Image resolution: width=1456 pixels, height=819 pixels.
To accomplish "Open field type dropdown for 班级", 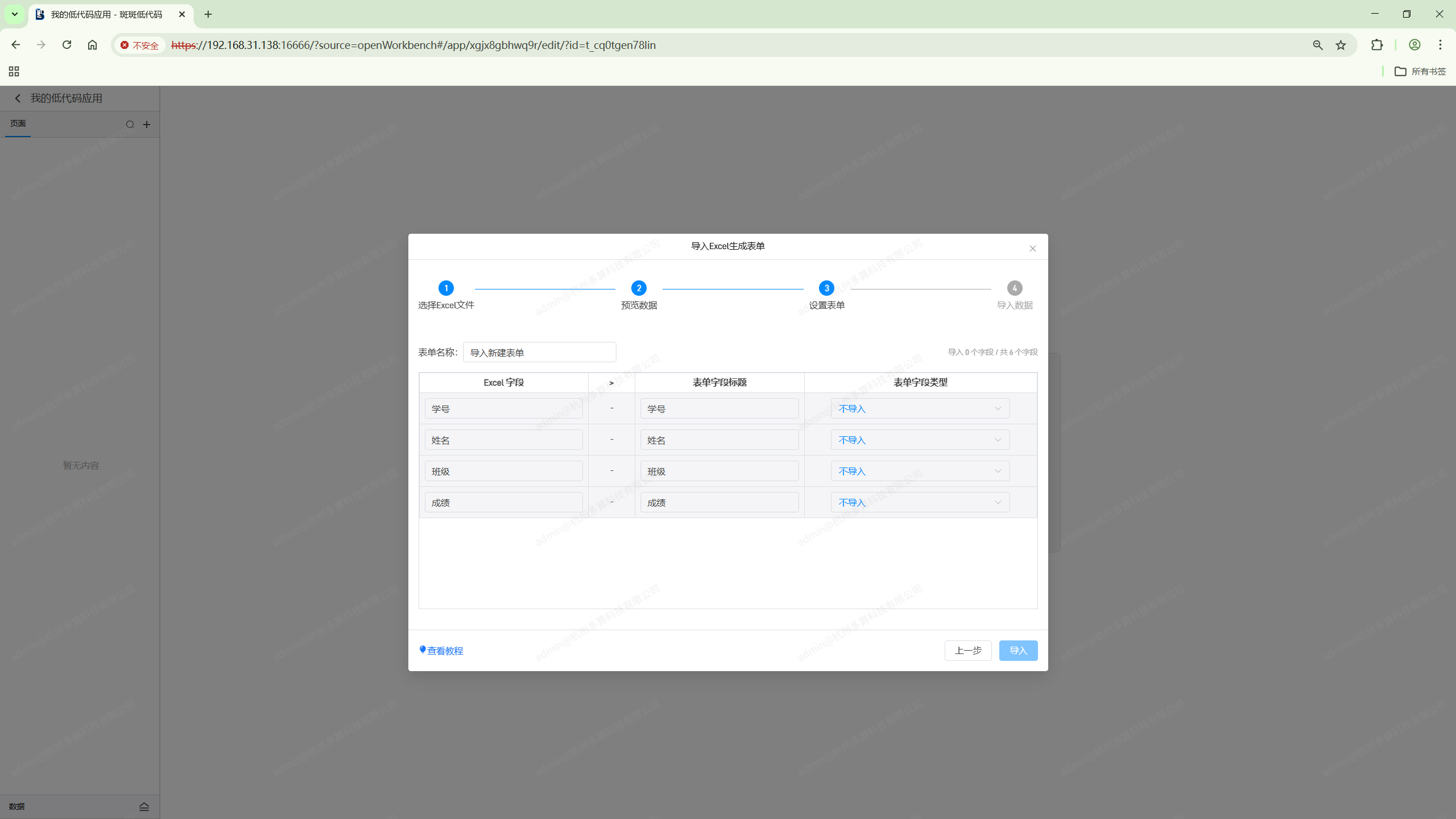I will 920,471.
